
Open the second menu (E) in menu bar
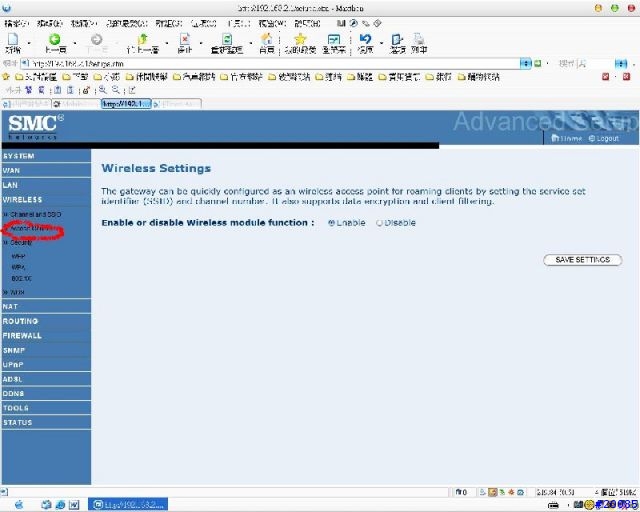(x=49, y=24)
